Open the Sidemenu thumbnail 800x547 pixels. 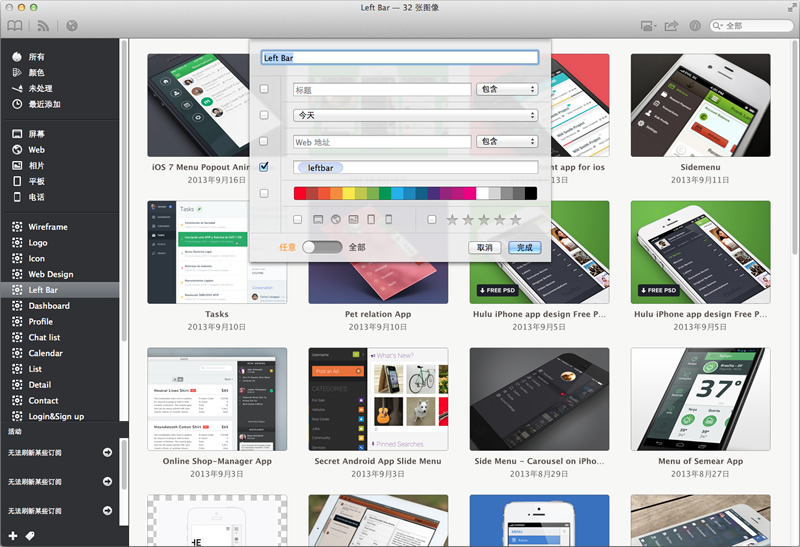click(701, 105)
